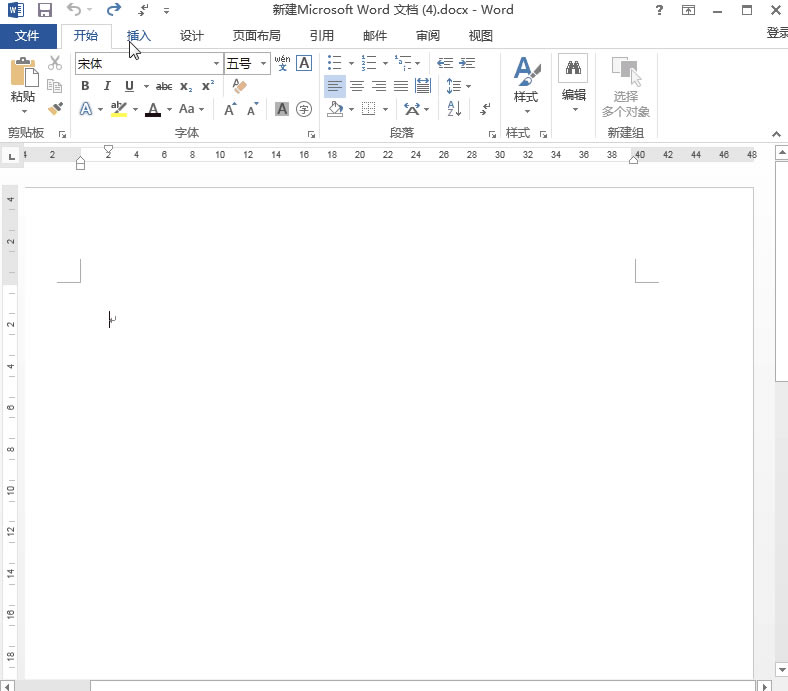Justify the paragraph text
The width and height of the screenshot is (788, 691).
[401, 86]
